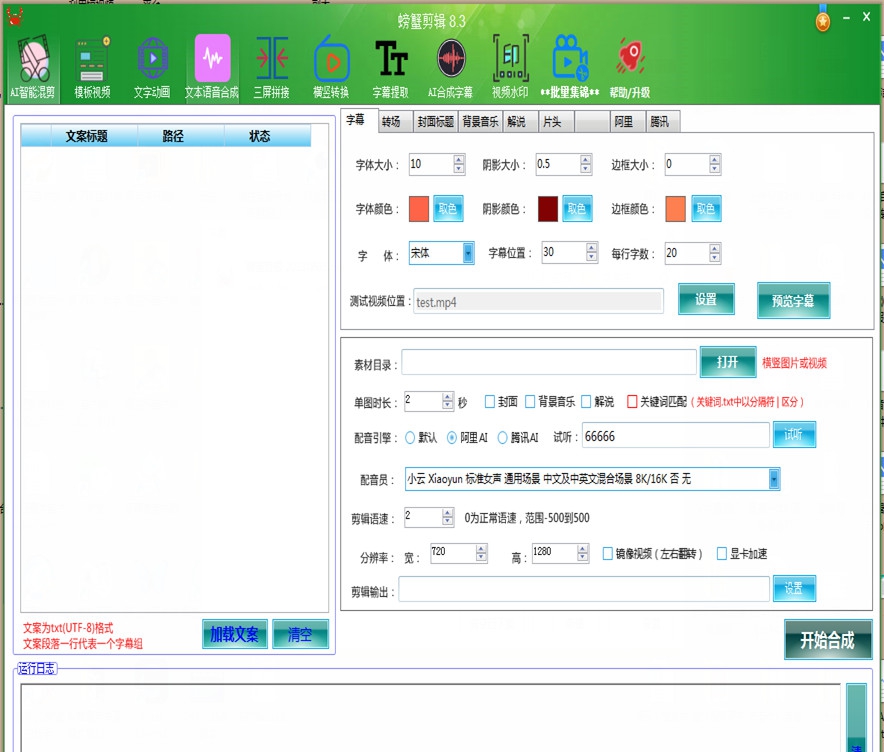Click the 测试视频位置 test.mp4 input field
Viewport: 884px width, 752px height.
[x=538, y=300]
